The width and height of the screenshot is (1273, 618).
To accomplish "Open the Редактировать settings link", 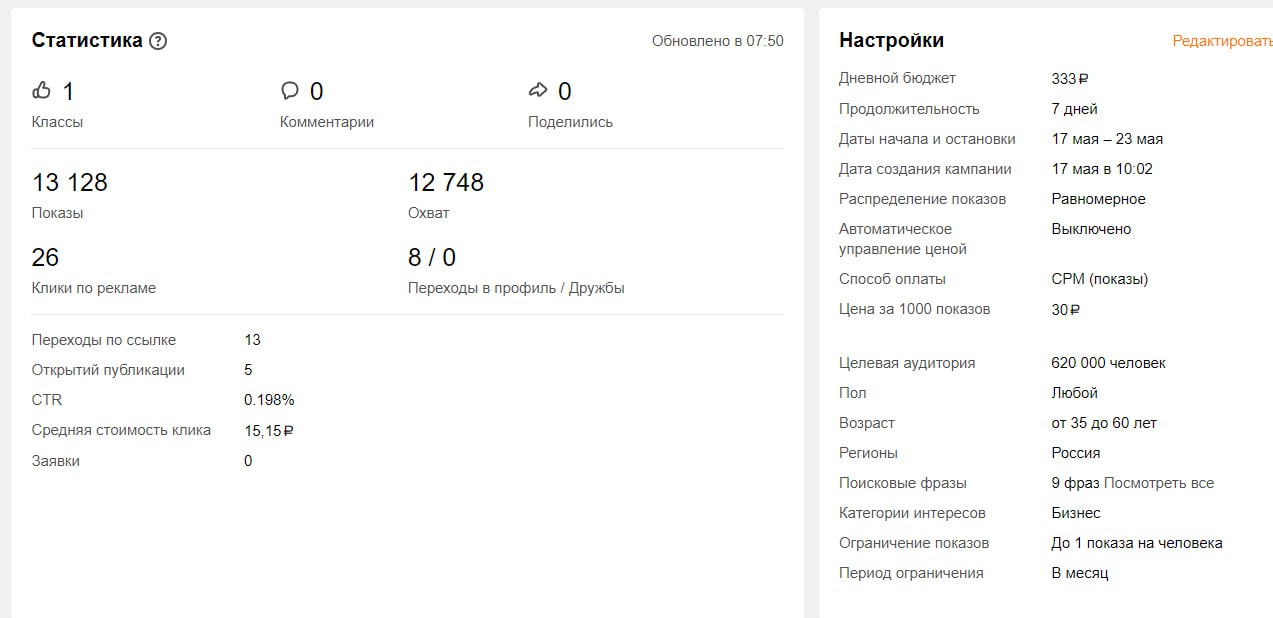I will (1222, 41).
